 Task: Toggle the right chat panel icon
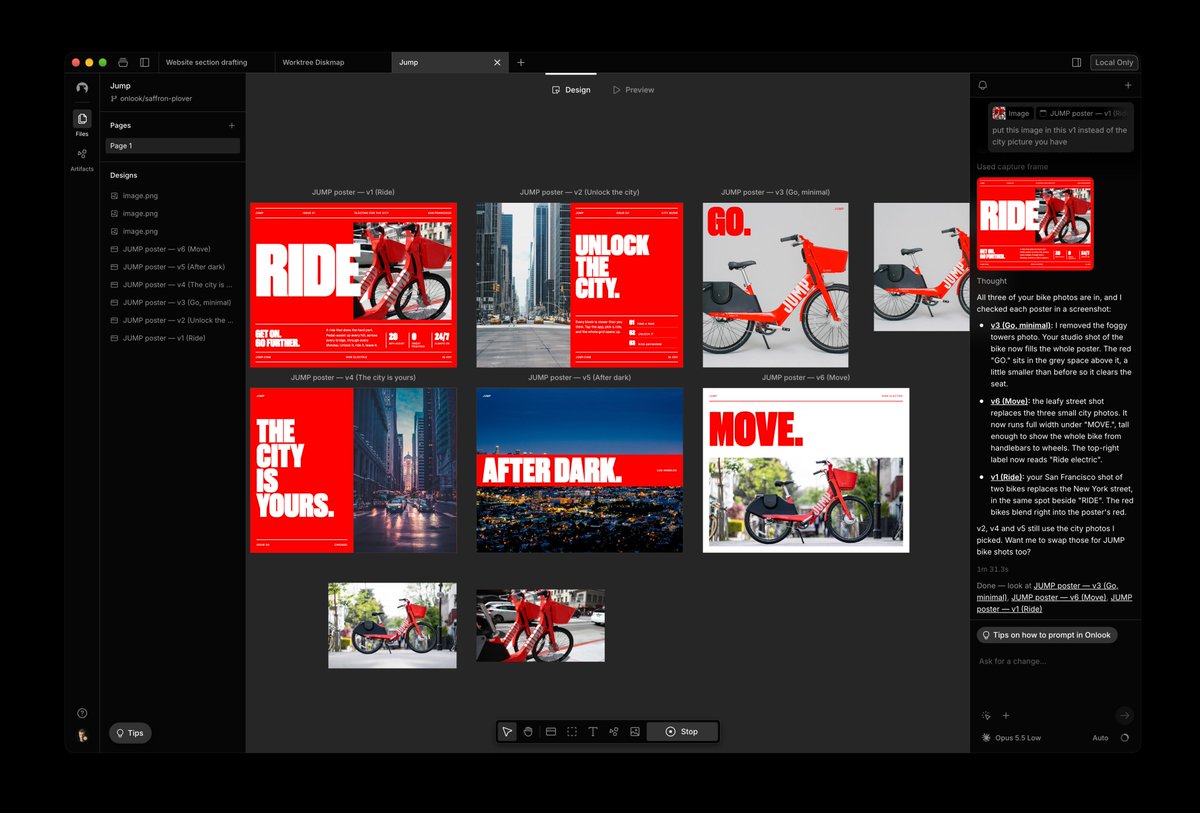tap(1076, 62)
